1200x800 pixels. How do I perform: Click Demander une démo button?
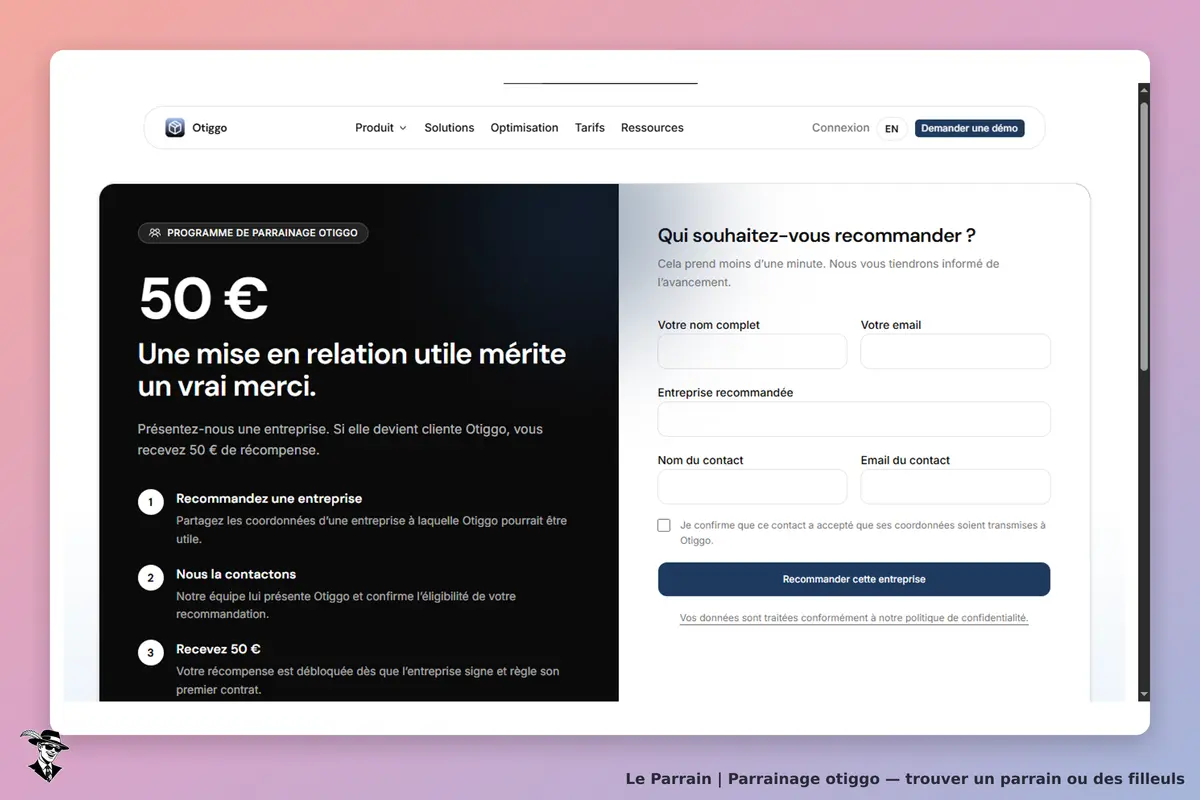pyautogui.click(x=969, y=128)
